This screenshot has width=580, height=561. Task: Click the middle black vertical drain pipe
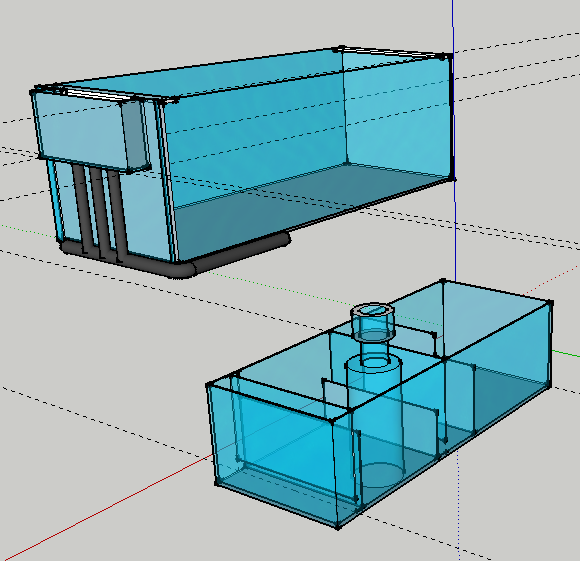[98, 212]
